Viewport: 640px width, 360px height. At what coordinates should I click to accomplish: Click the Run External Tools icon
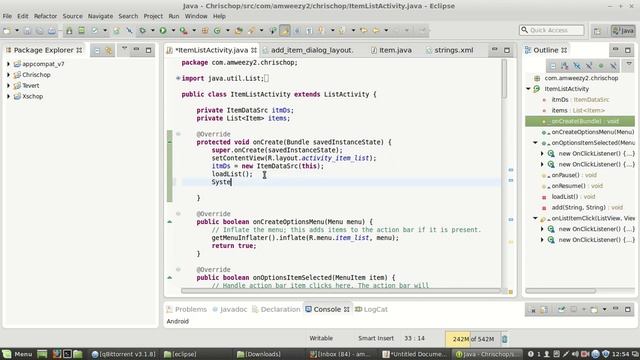(x=184, y=31)
